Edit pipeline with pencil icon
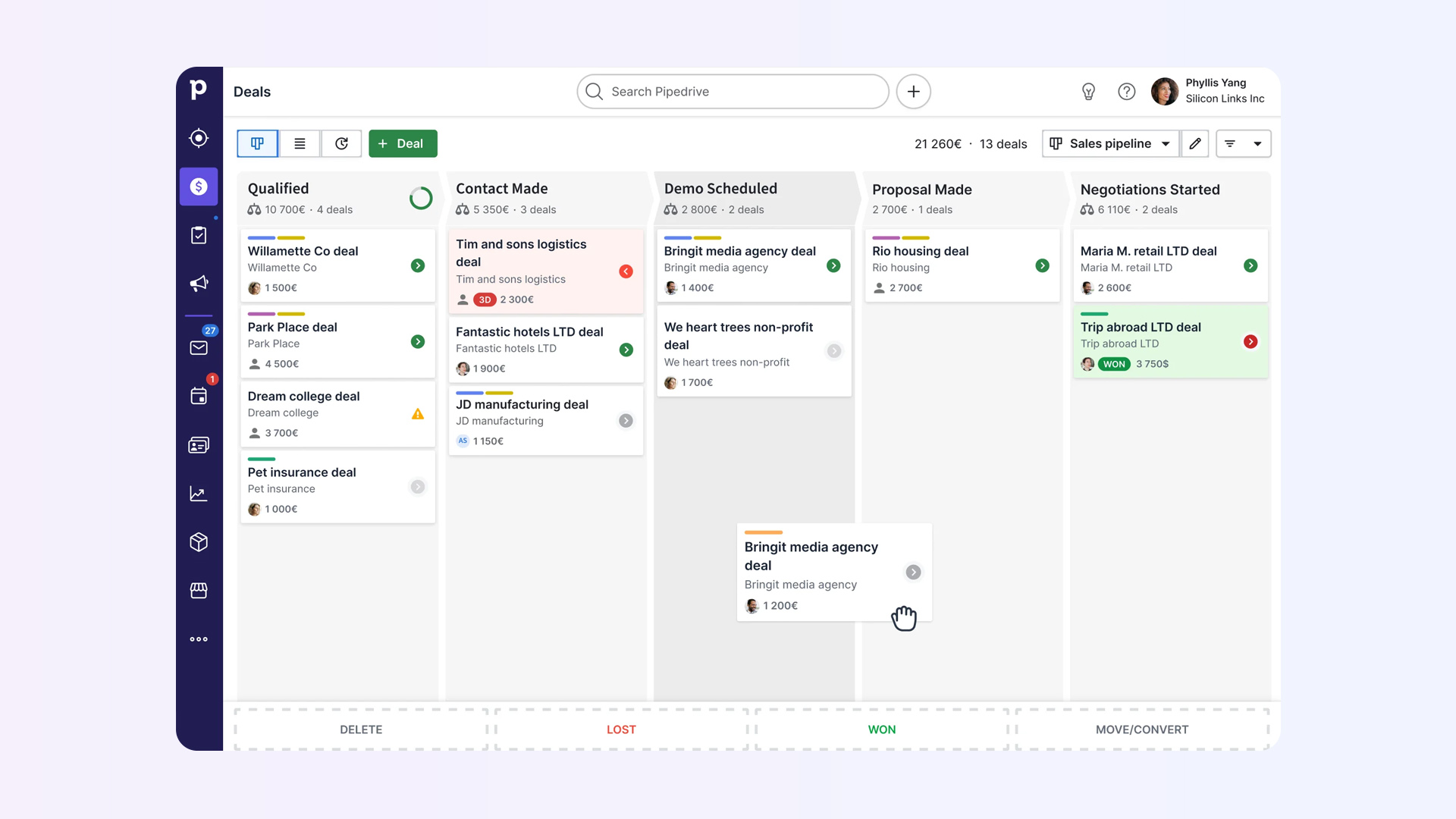The width and height of the screenshot is (1456, 819). (1195, 143)
